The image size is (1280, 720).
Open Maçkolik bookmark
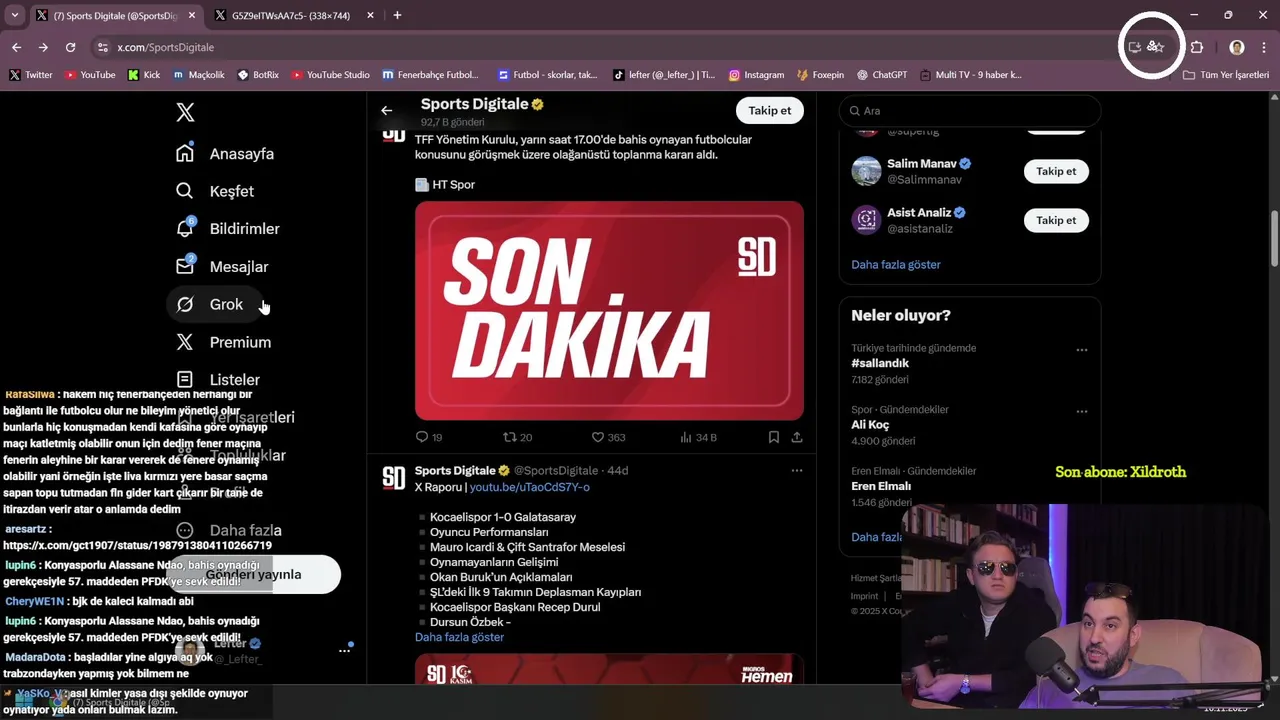pos(198,75)
